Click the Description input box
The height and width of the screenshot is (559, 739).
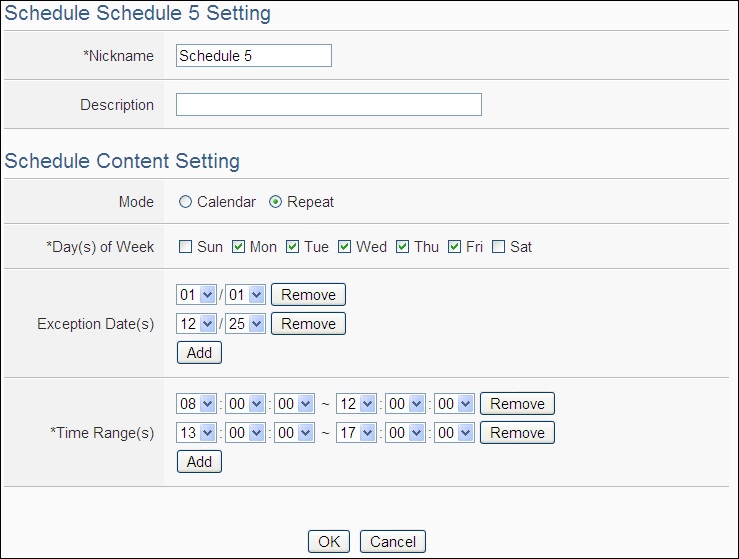pos(328,105)
